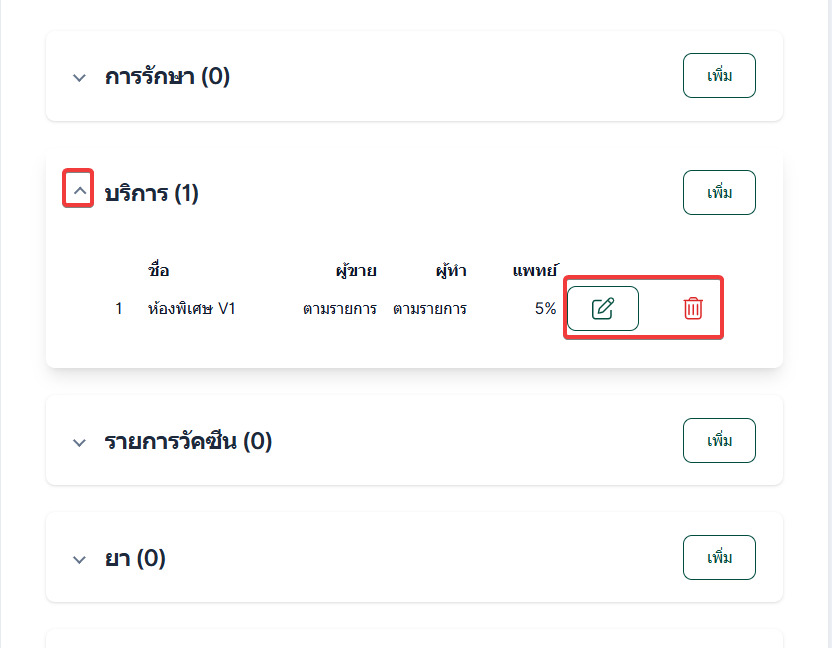Click the ผู้ทำ column header
The width and height of the screenshot is (832, 648).
451,270
